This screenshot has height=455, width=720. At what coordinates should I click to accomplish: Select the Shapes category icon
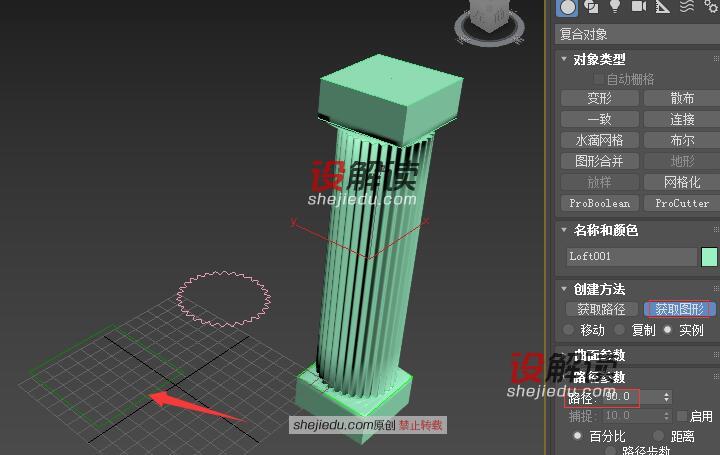click(x=591, y=7)
